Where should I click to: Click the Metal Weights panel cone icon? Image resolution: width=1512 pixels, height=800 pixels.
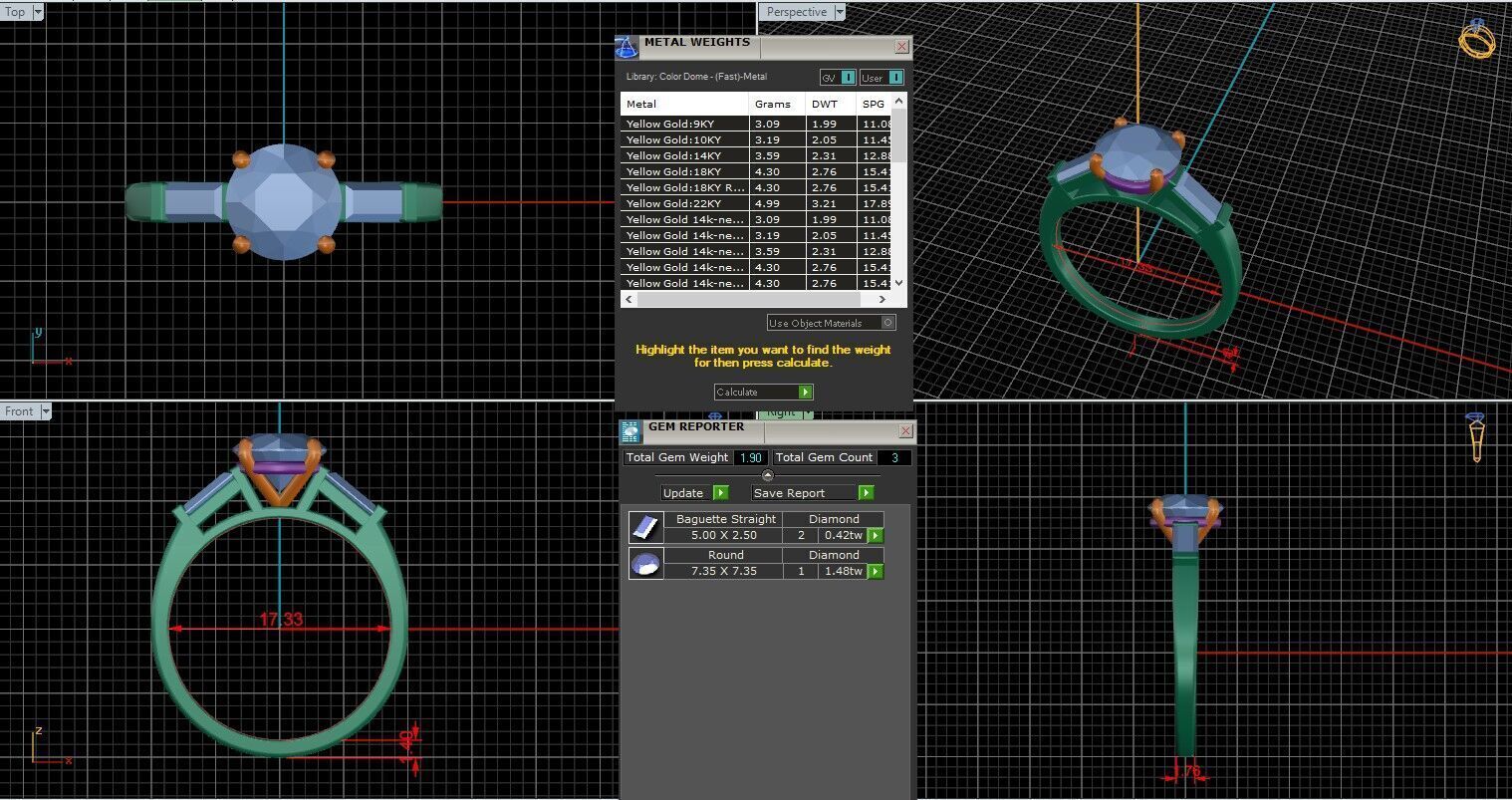[x=626, y=47]
